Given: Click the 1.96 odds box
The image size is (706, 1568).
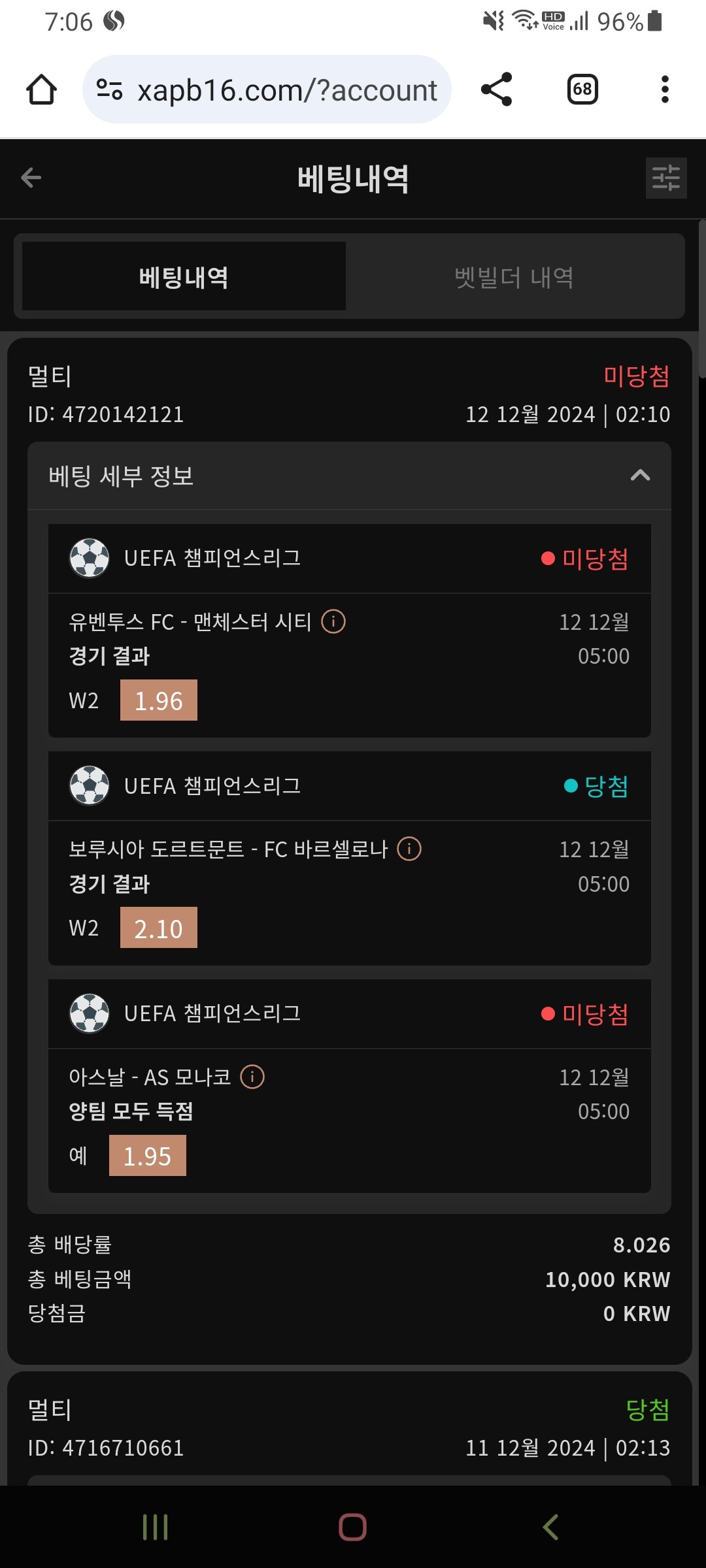Looking at the screenshot, I should pyautogui.click(x=159, y=700).
